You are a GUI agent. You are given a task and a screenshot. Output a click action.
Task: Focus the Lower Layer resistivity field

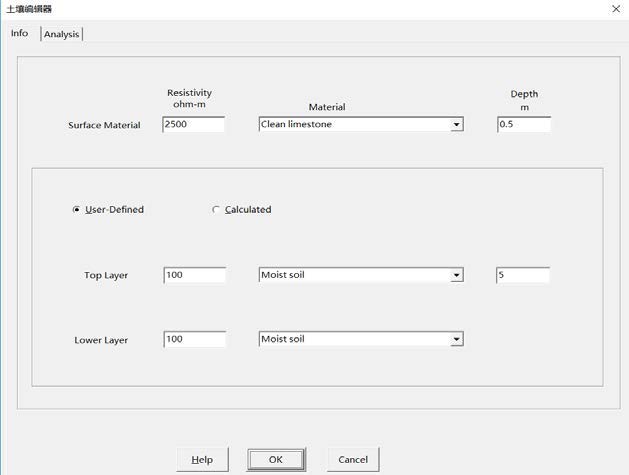point(194,340)
